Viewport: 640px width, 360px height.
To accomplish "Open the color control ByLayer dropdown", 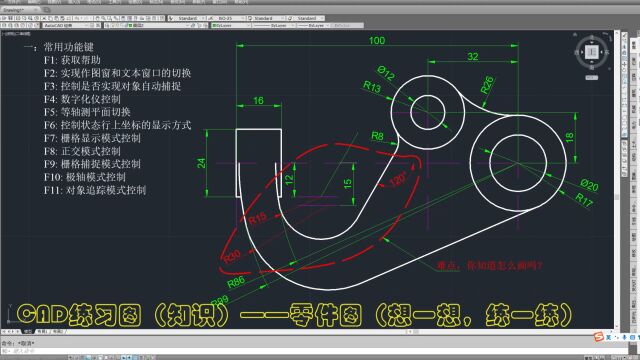I will pos(231,25).
